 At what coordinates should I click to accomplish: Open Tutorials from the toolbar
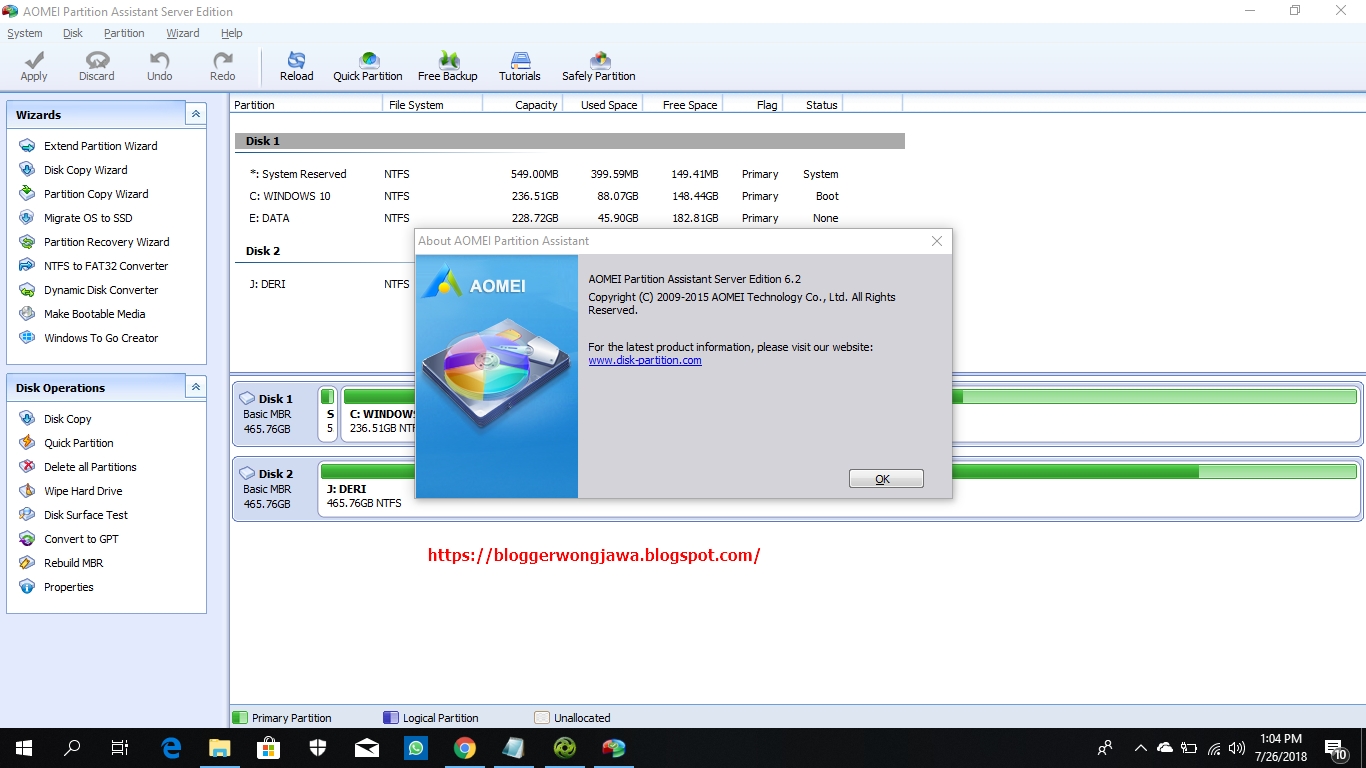[520, 67]
